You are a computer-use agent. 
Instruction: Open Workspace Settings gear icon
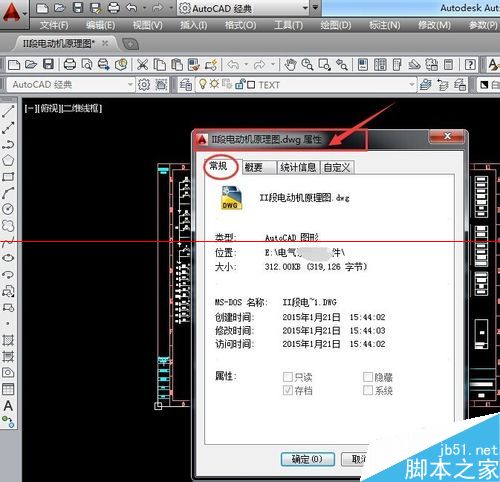144,85
